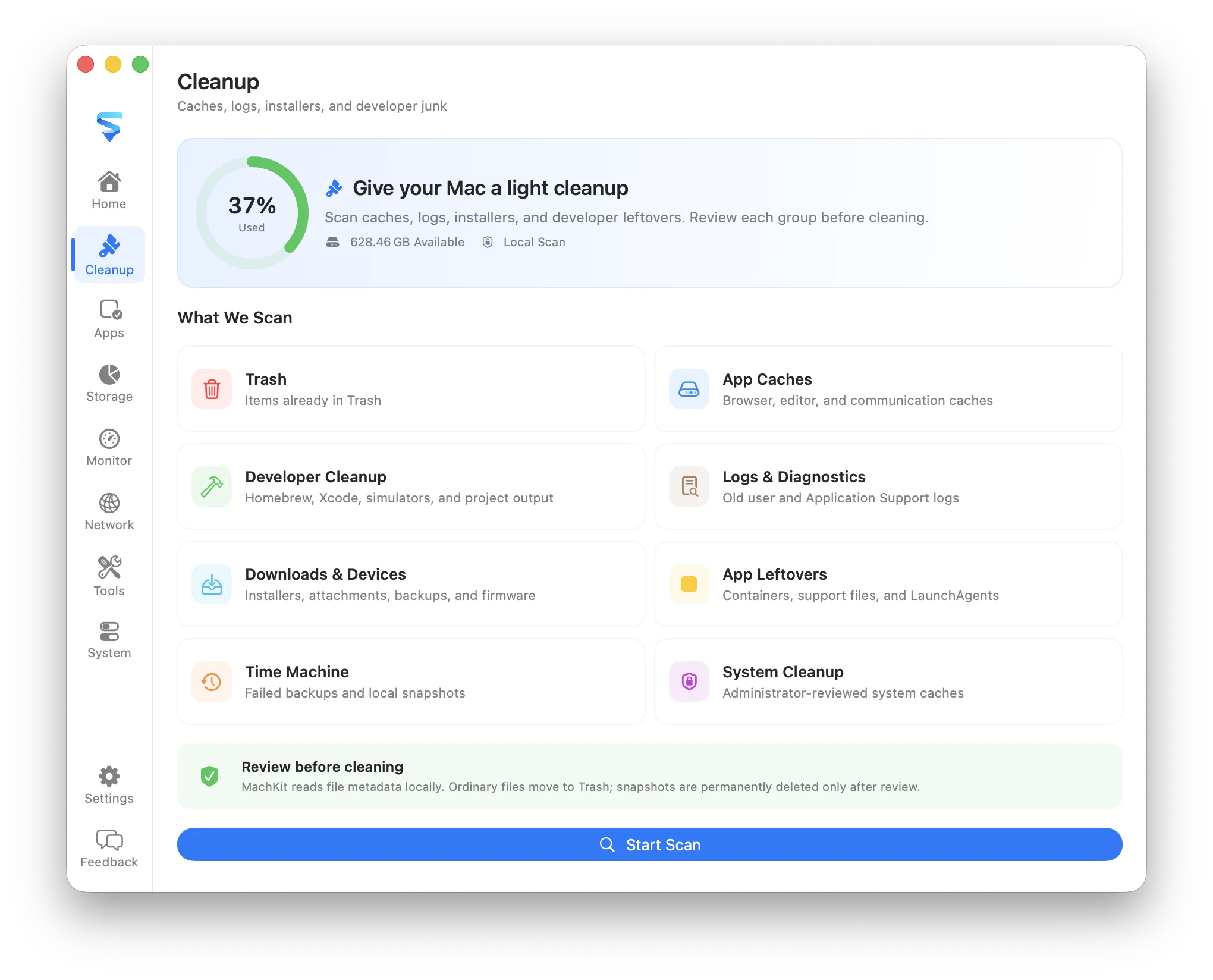1213x980 pixels.
Task: Click the Review before cleaning heading
Action: [x=322, y=767]
